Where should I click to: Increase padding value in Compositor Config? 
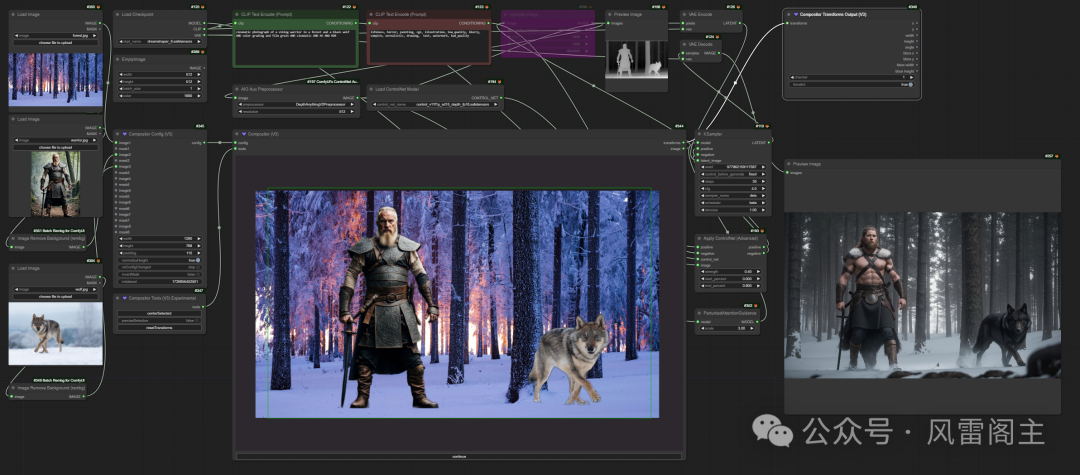(x=200, y=253)
